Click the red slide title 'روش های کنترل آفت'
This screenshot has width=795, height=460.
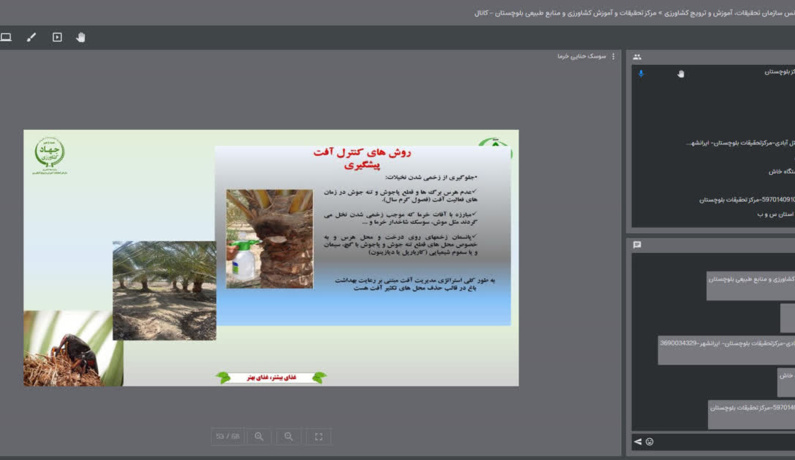pyautogui.click(x=362, y=152)
